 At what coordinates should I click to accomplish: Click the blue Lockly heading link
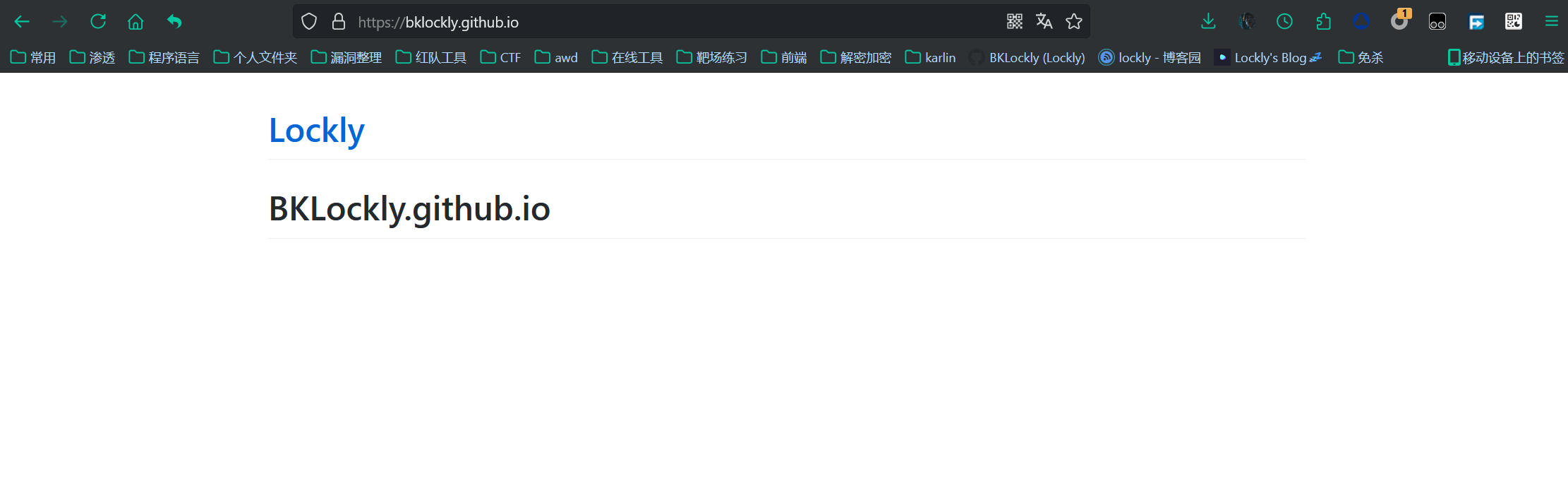coord(317,131)
